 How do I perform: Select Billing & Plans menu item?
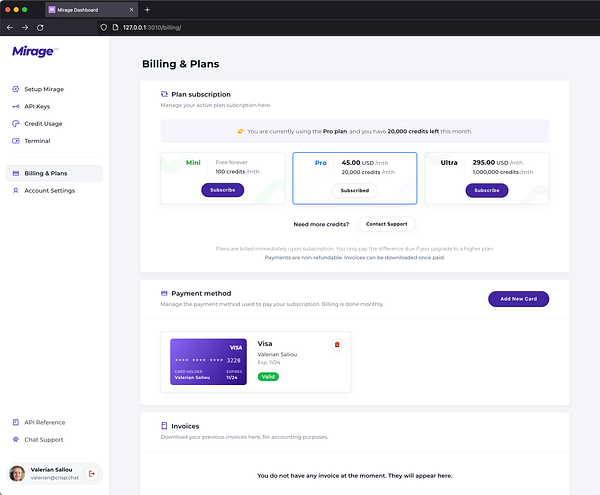(x=54, y=173)
